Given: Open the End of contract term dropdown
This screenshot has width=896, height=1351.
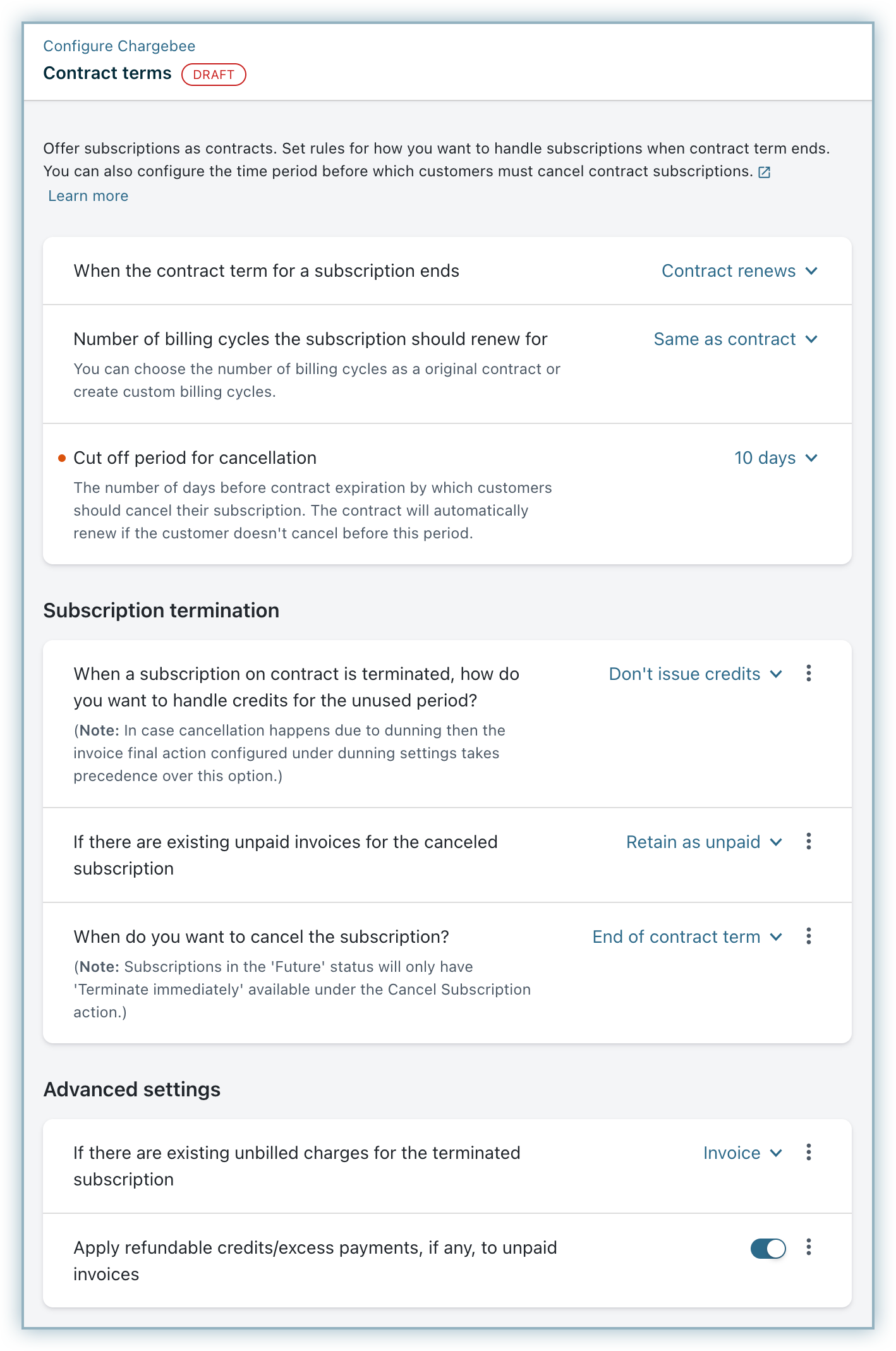Looking at the screenshot, I should click(687, 937).
